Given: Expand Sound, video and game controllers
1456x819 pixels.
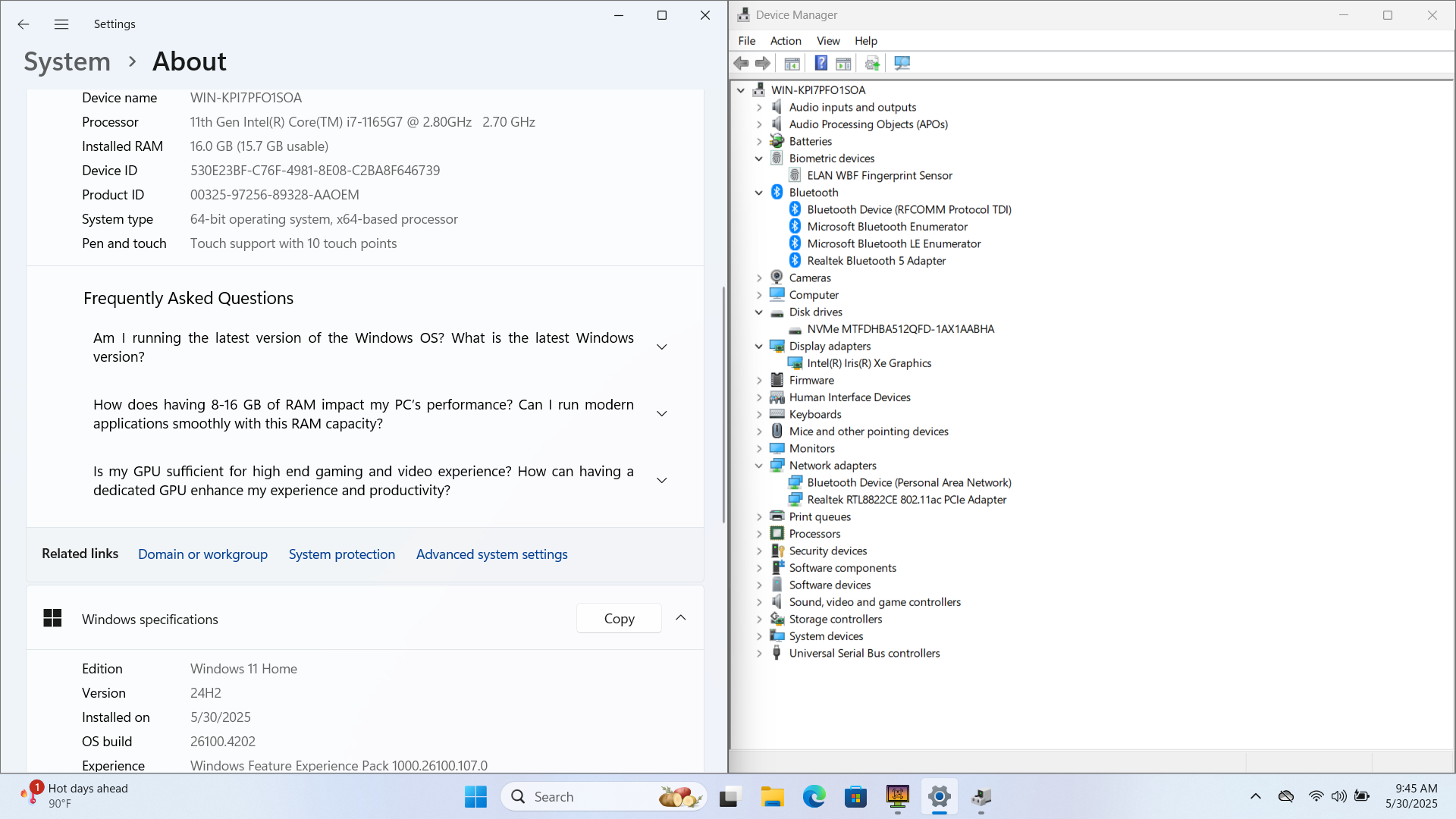Looking at the screenshot, I should pyautogui.click(x=759, y=602).
